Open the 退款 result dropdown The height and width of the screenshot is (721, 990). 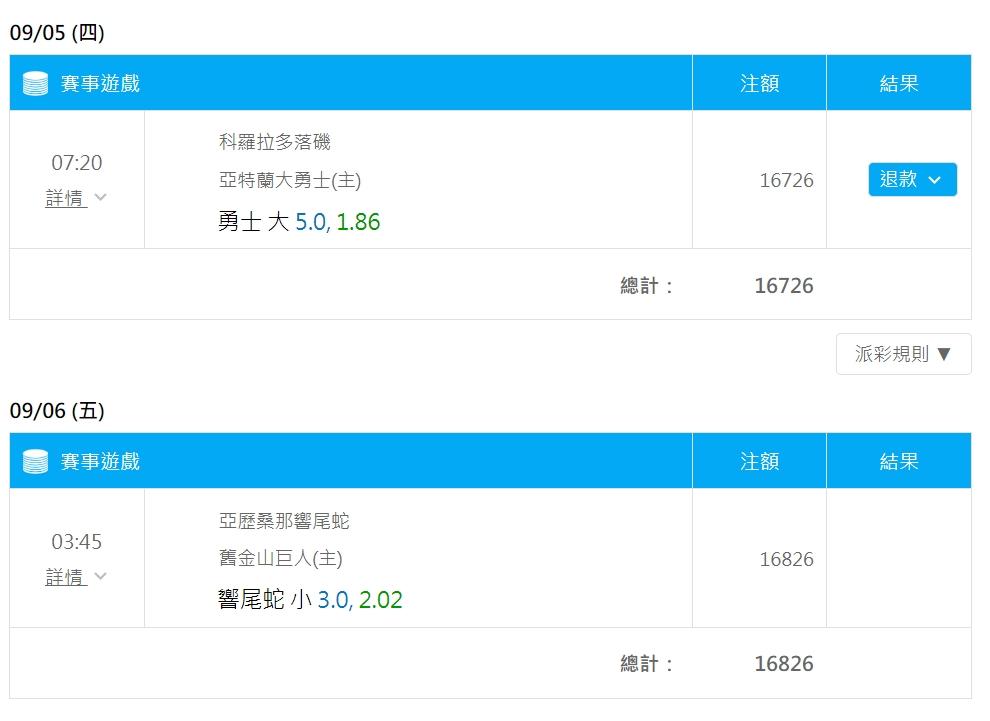click(912, 179)
